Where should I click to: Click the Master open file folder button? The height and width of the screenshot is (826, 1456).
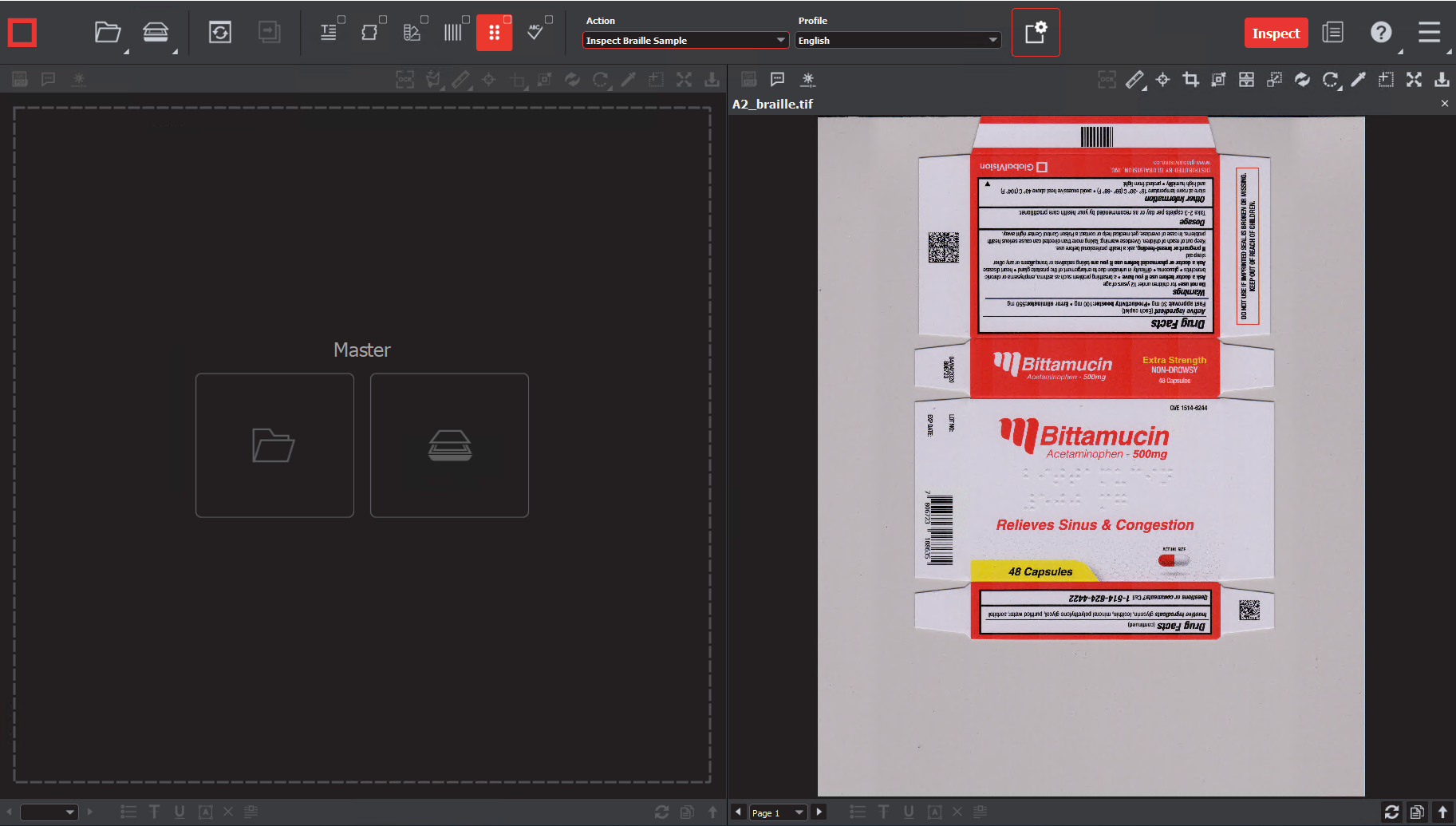click(x=274, y=445)
